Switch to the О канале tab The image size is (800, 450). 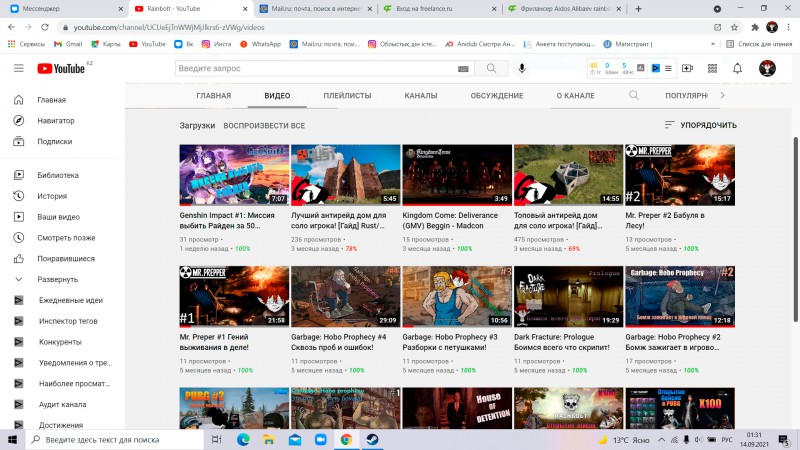pyautogui.click(x=576, y=95)
